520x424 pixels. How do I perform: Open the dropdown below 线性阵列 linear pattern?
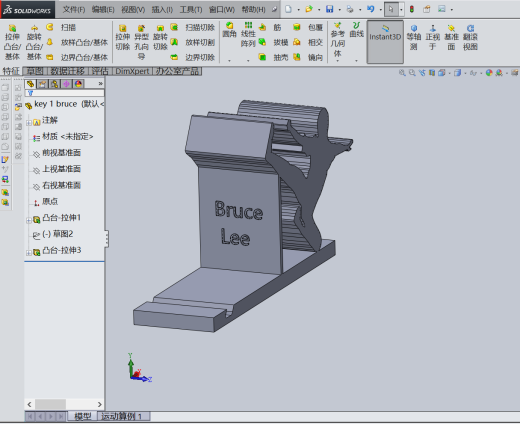tap(248, 60)
